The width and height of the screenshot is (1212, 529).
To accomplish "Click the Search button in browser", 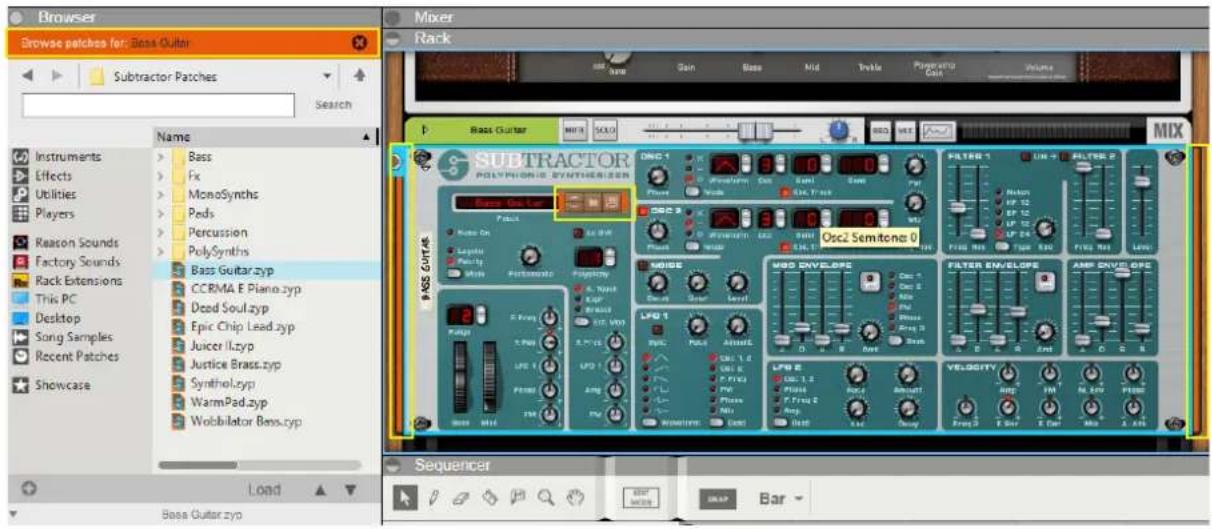I will 333,104.
